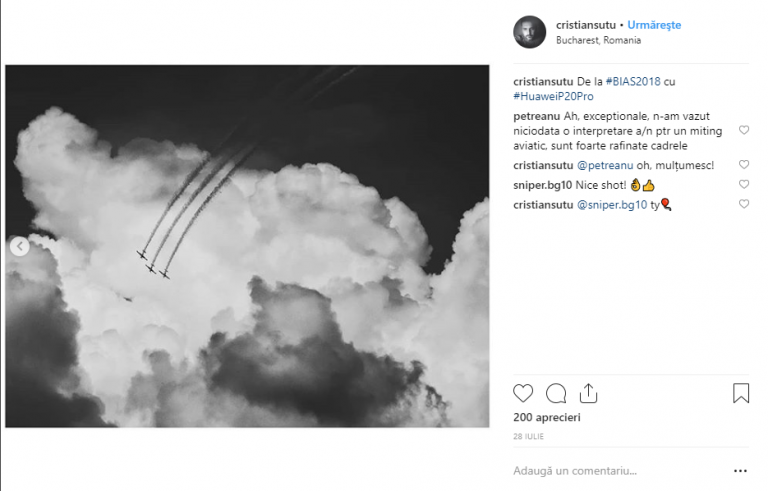Follow the account via Urmărește link
The image size is (768, 491).
coord(654,25)
